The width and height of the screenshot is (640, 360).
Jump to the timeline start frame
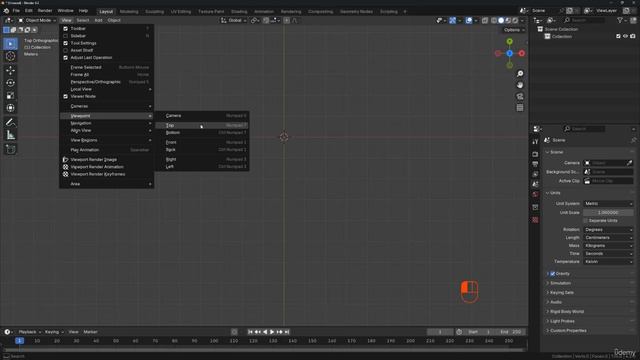250,332
